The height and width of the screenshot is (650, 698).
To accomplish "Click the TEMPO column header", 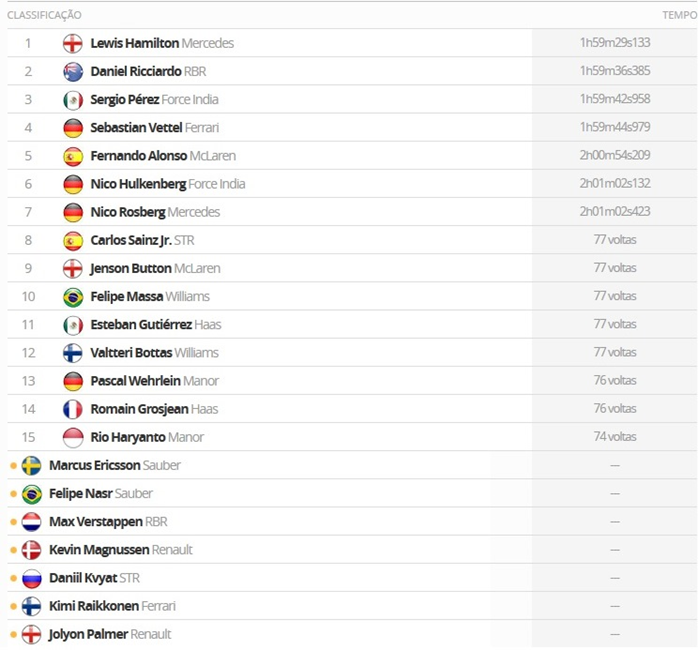I will (x=677, y=15).
